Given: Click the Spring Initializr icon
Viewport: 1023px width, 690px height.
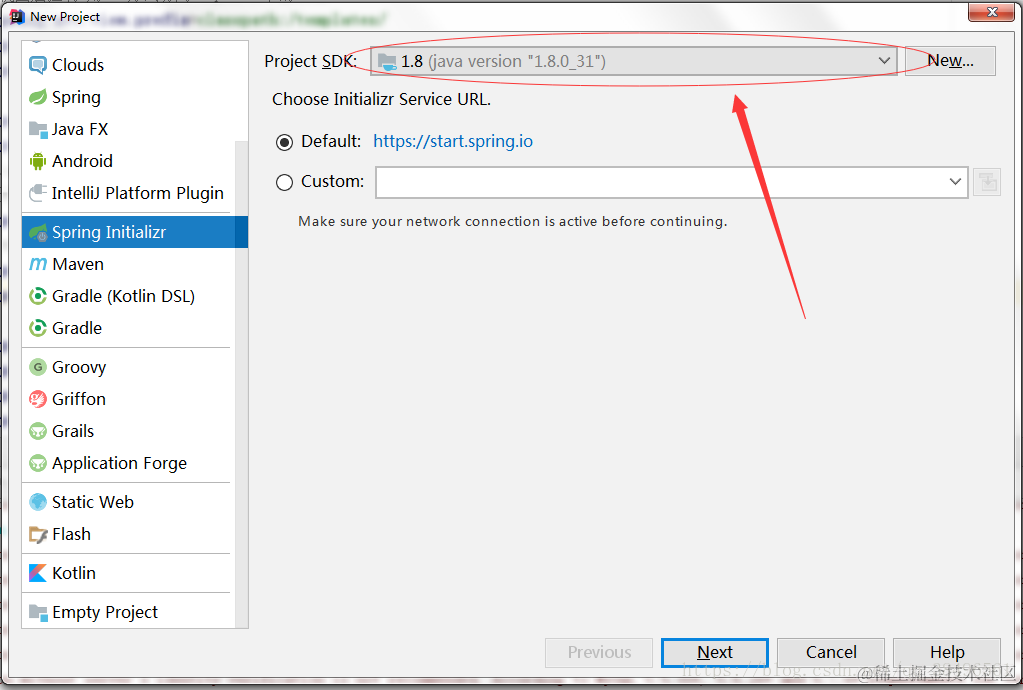Looking at the screenshot, I should (38, 232).
